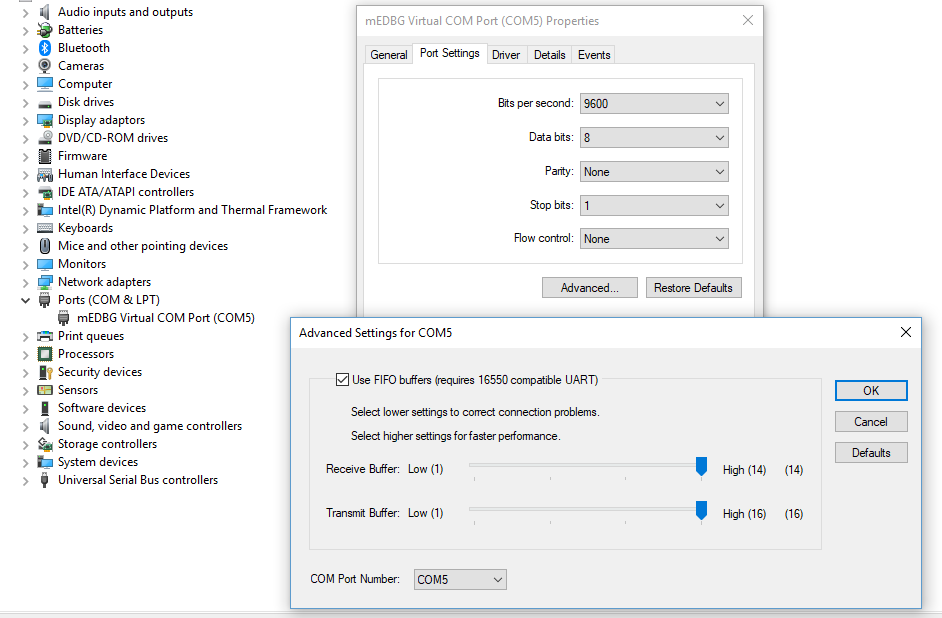Click the Print queues printer icon
Screen dimensions: 942x618
pyautogui.click(x=45, y=336)
